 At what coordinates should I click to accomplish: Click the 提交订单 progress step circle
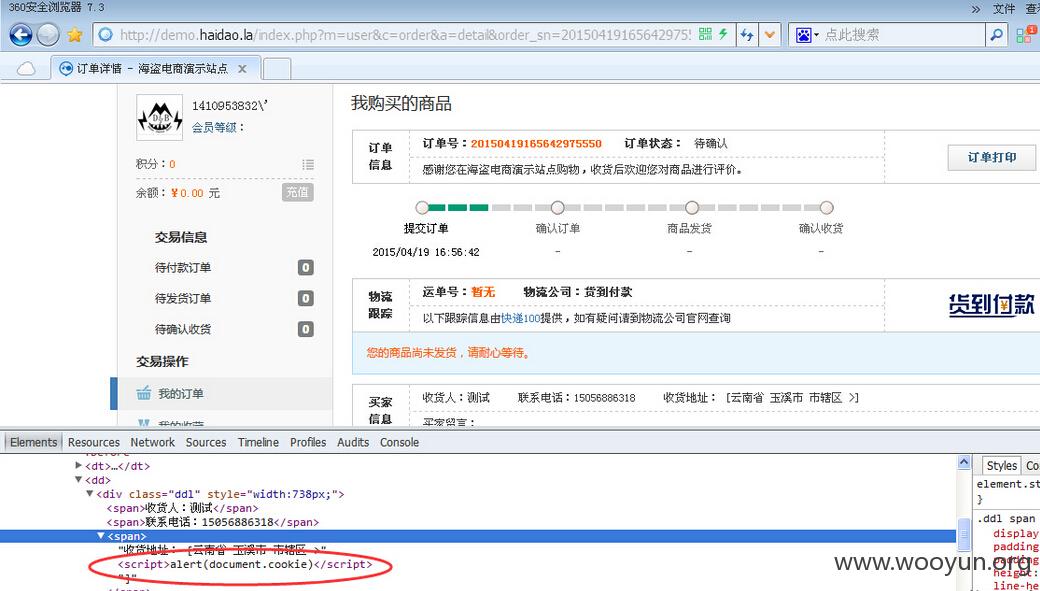pos(422,208)
